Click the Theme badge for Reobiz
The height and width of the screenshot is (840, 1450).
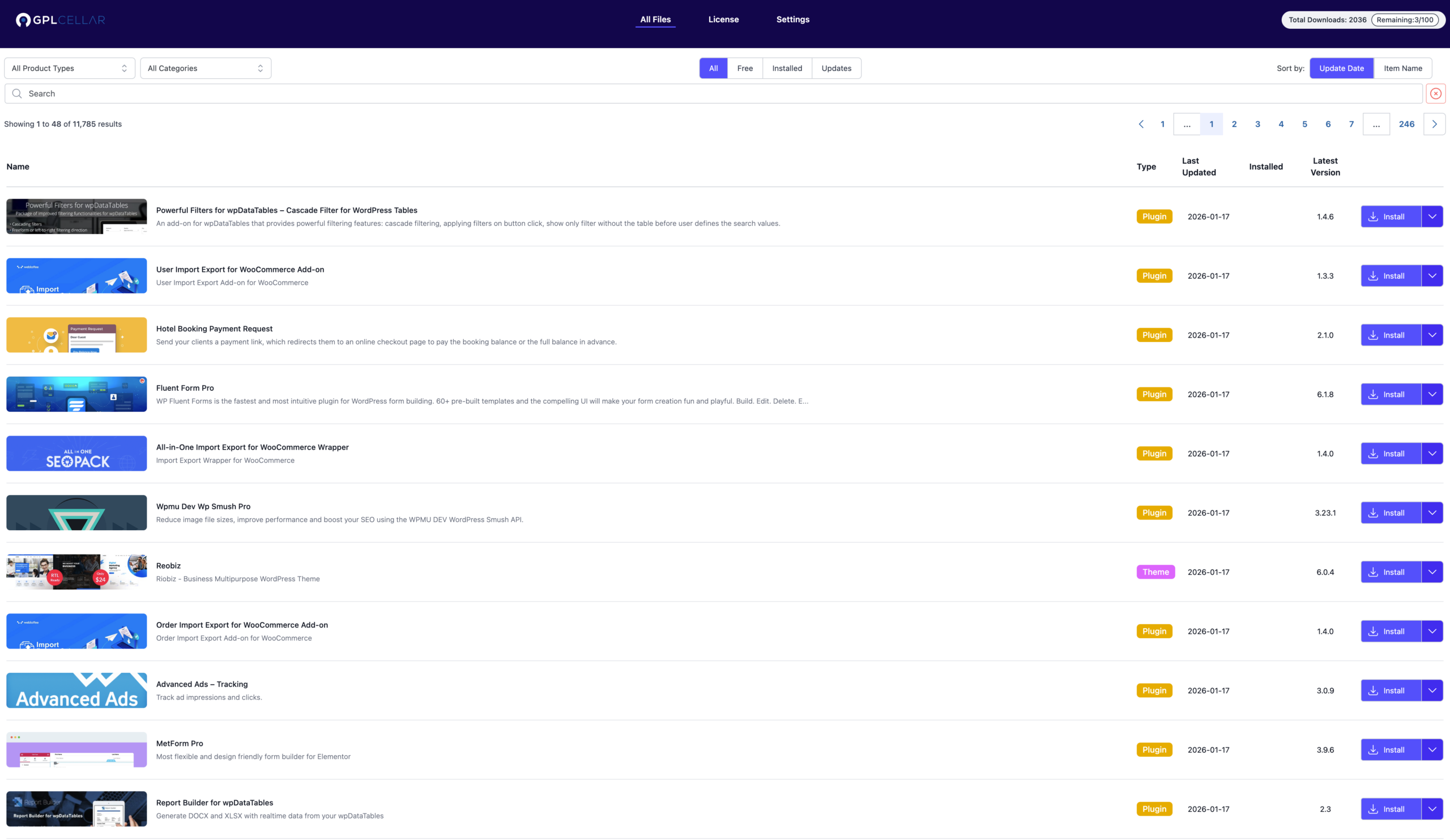click(1155, 572)
